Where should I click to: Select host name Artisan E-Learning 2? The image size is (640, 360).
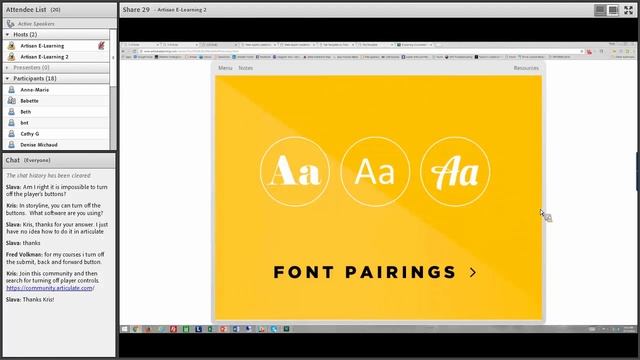point(44,57)
